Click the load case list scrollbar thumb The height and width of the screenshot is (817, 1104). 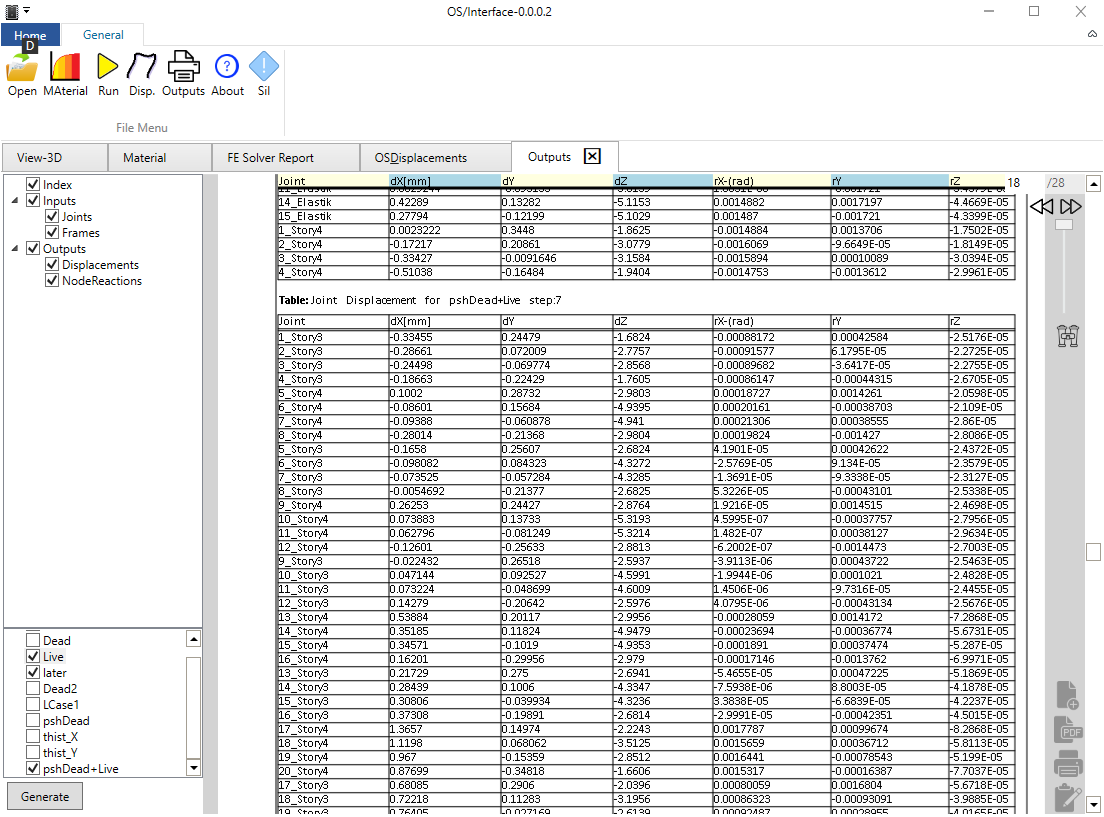coord(194,706)
